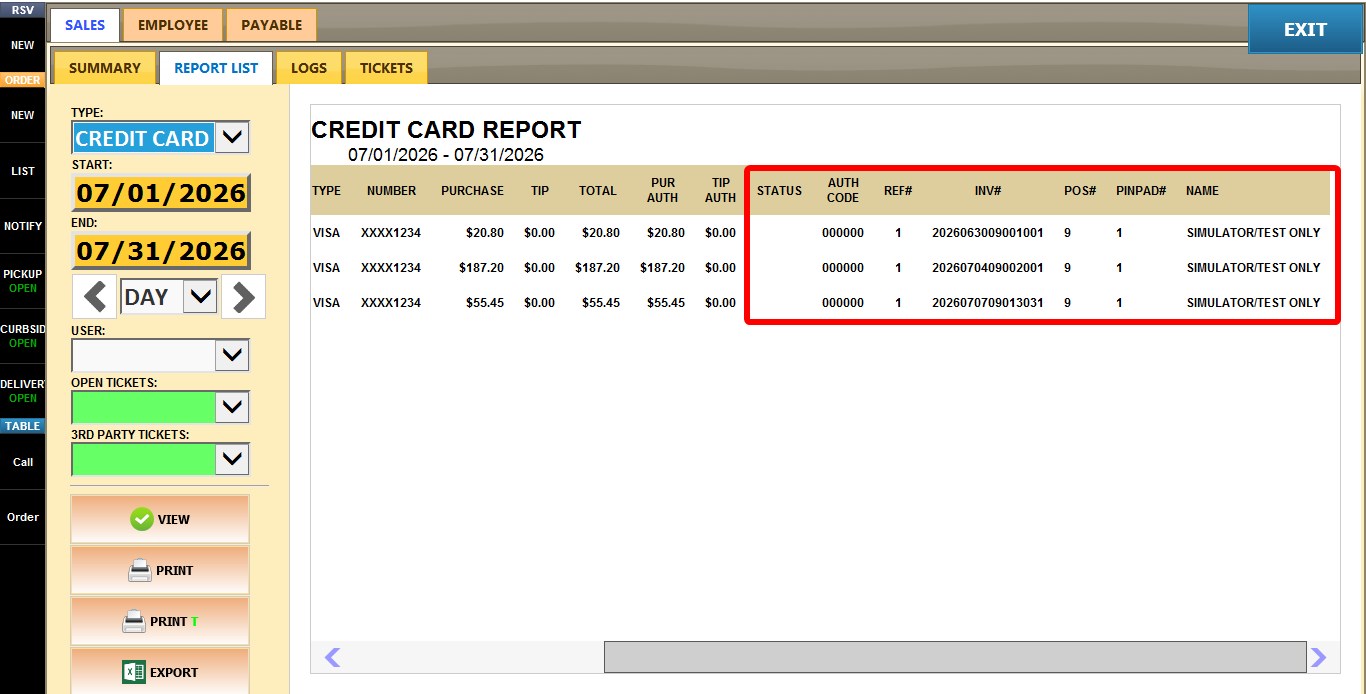The height and width of the screenshot is (694, 1366).
Task: Click the CREDIT CARD REPORT title
Action: click(x=446, y=130)
